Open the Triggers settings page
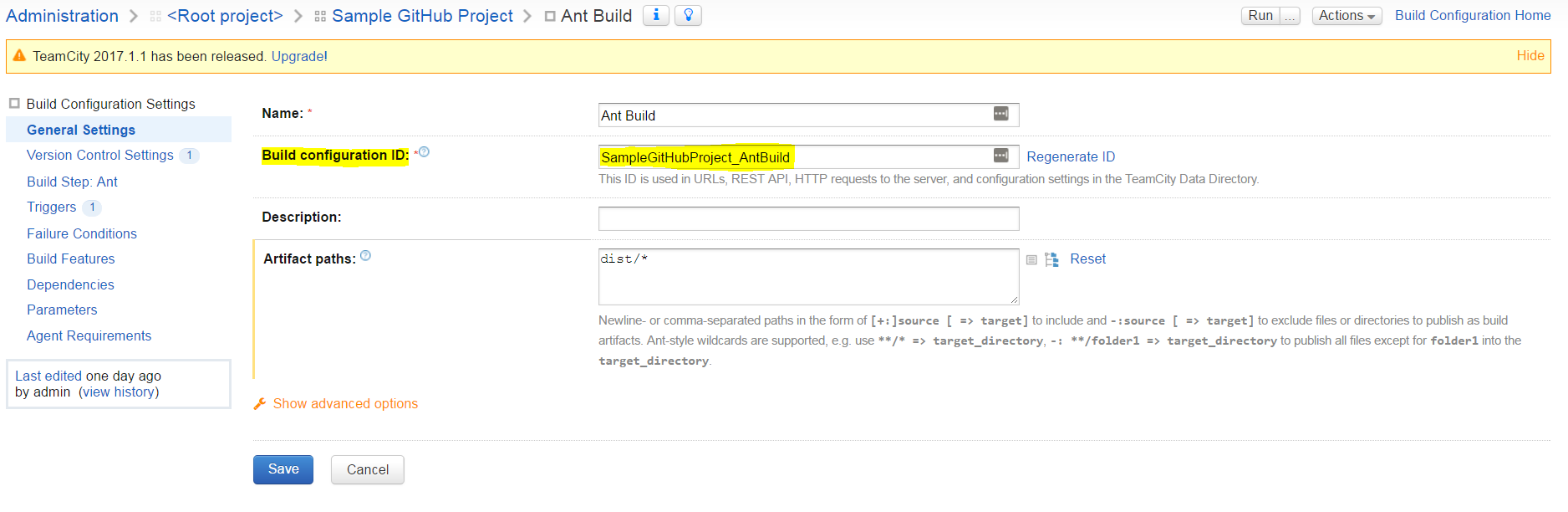Screen dimensions: 1568x512 52,207
